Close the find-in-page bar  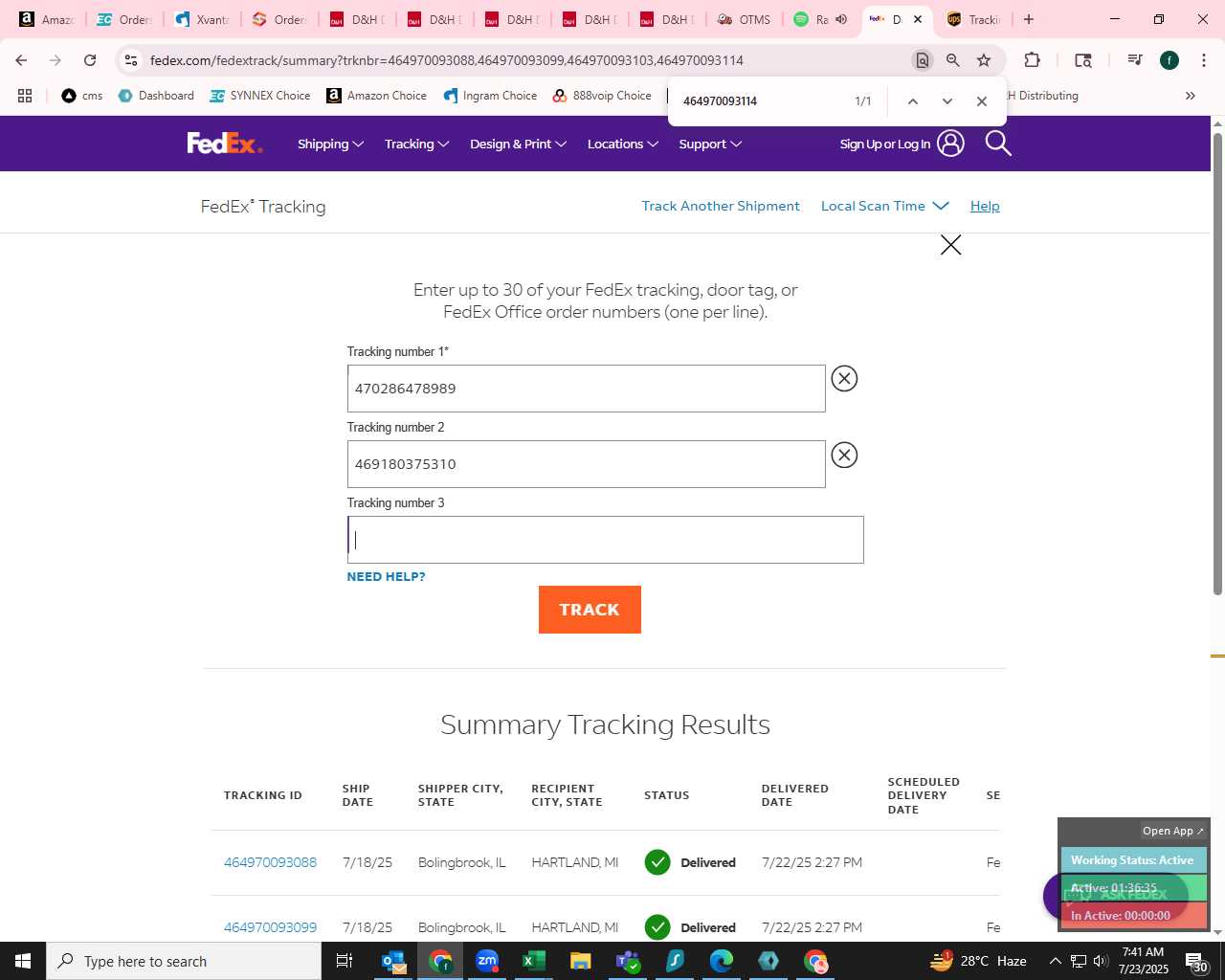[982, 101]
